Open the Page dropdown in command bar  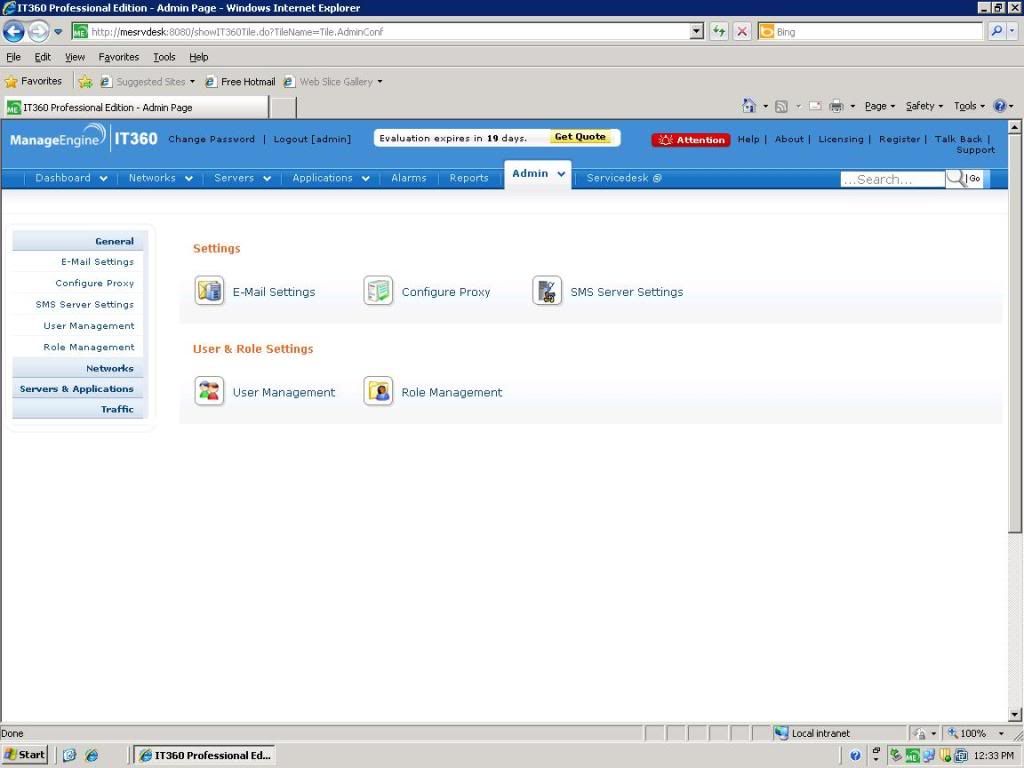[879, 106]
